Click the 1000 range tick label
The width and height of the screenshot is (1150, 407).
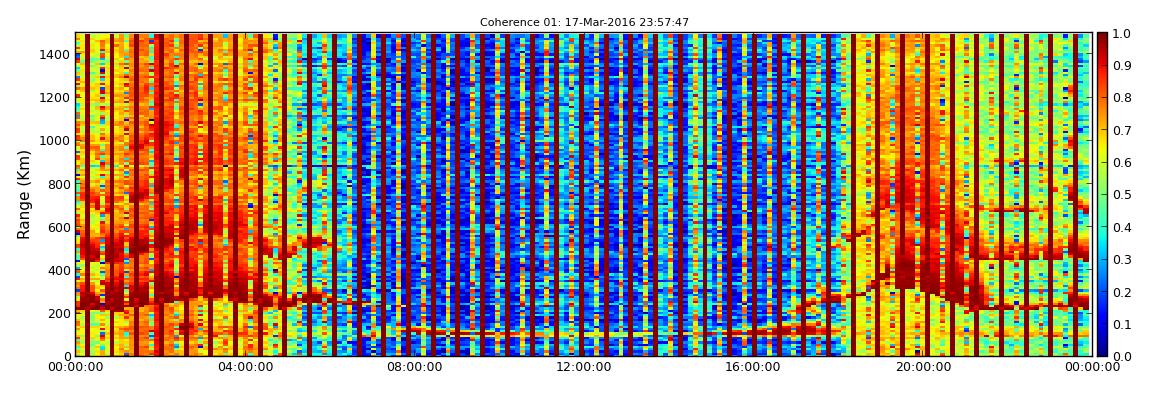[x=57, y=141]
